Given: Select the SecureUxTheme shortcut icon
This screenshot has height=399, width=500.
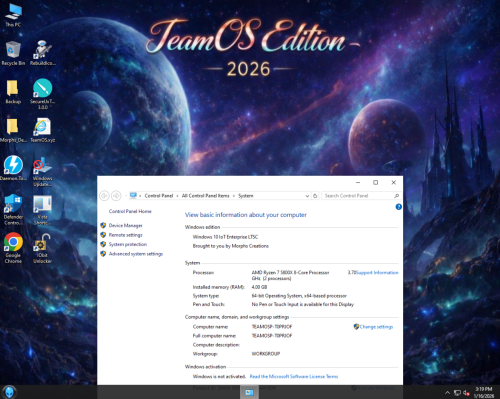Looking at the screenshot, I should pos(43,94).
